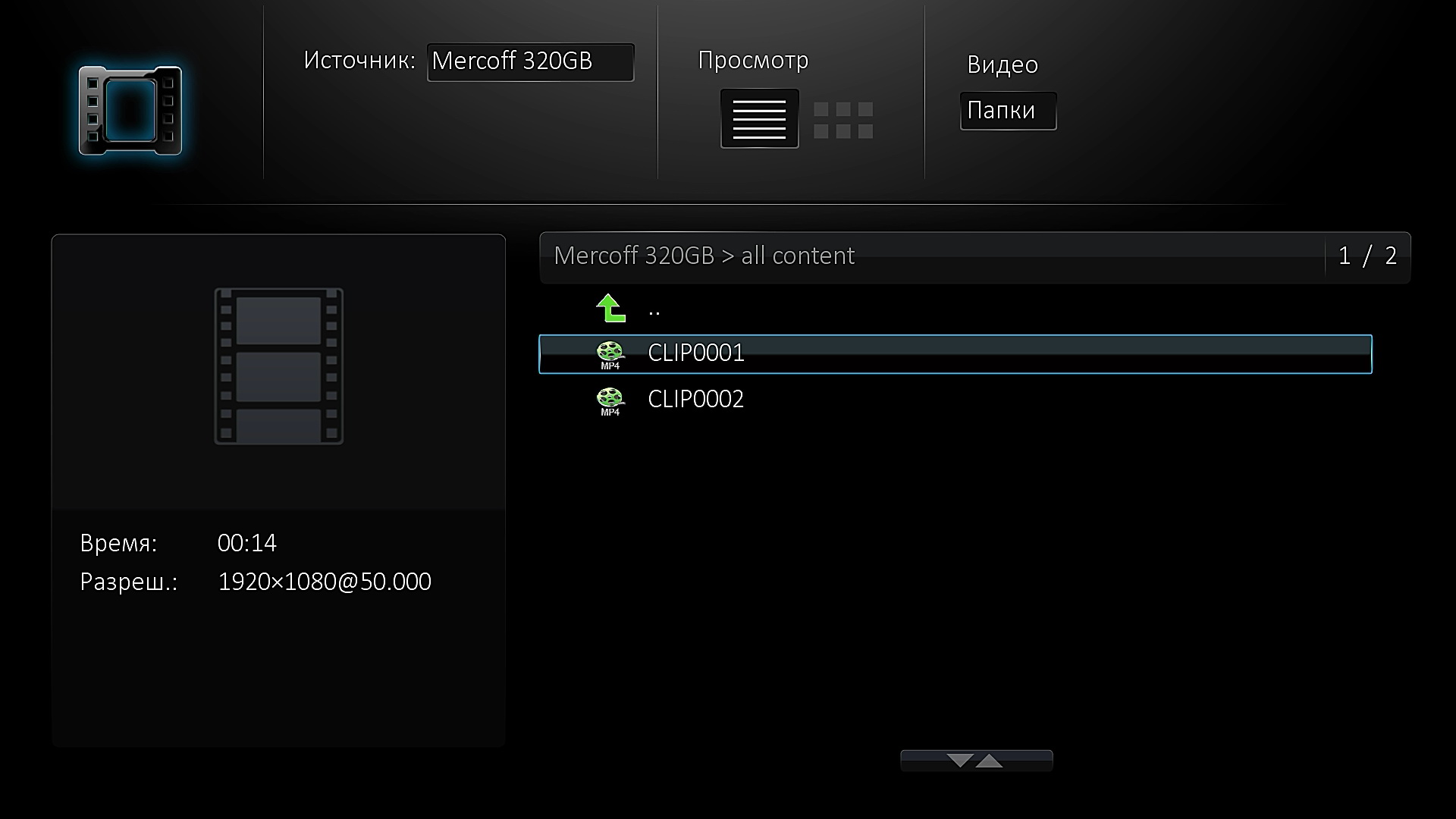Select the Просмотр view label
Screen dimensions: 1456x819
point(753,61)
